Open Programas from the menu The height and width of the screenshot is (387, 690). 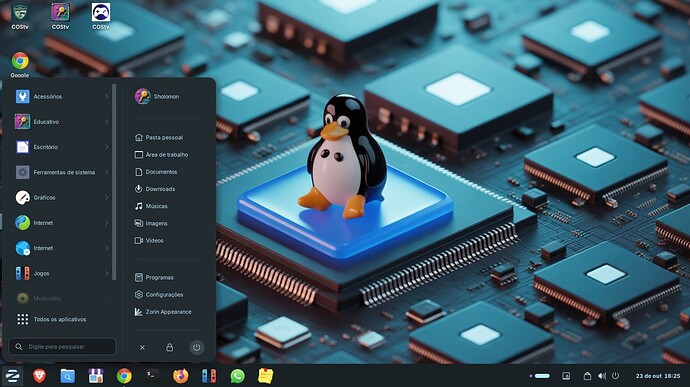(154, 277)
